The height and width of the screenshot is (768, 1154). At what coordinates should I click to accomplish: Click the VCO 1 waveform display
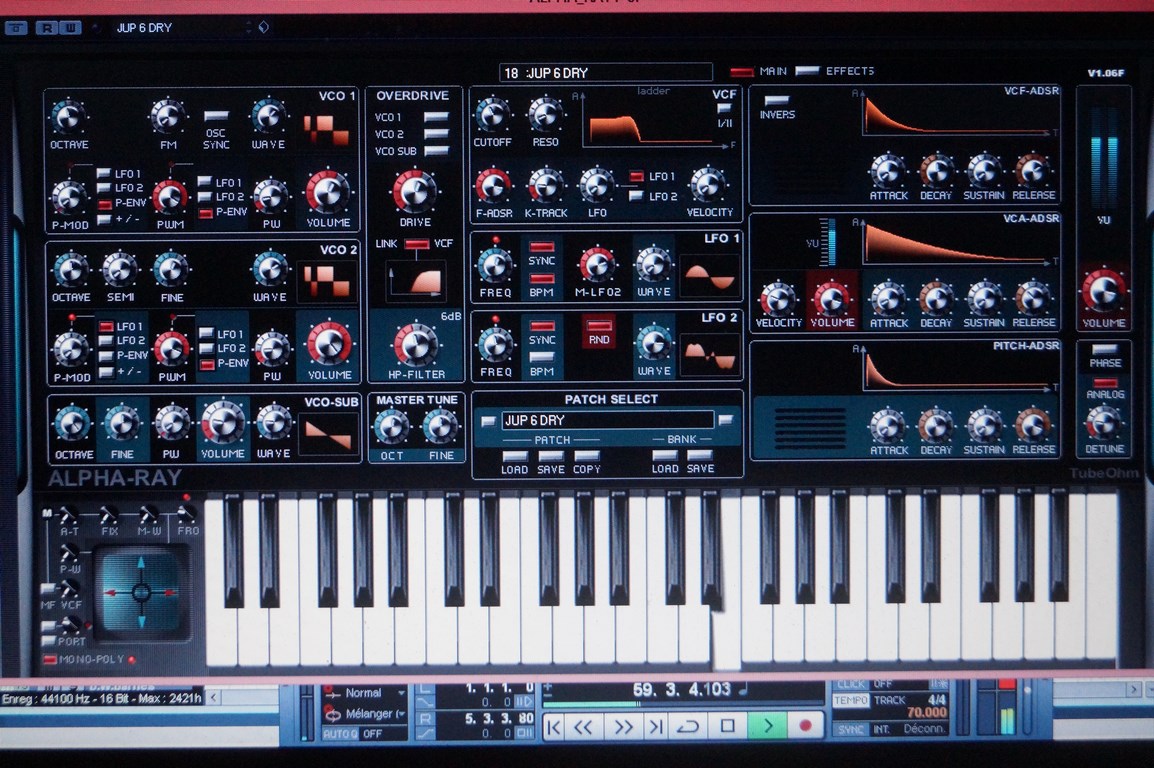(326, 130)
